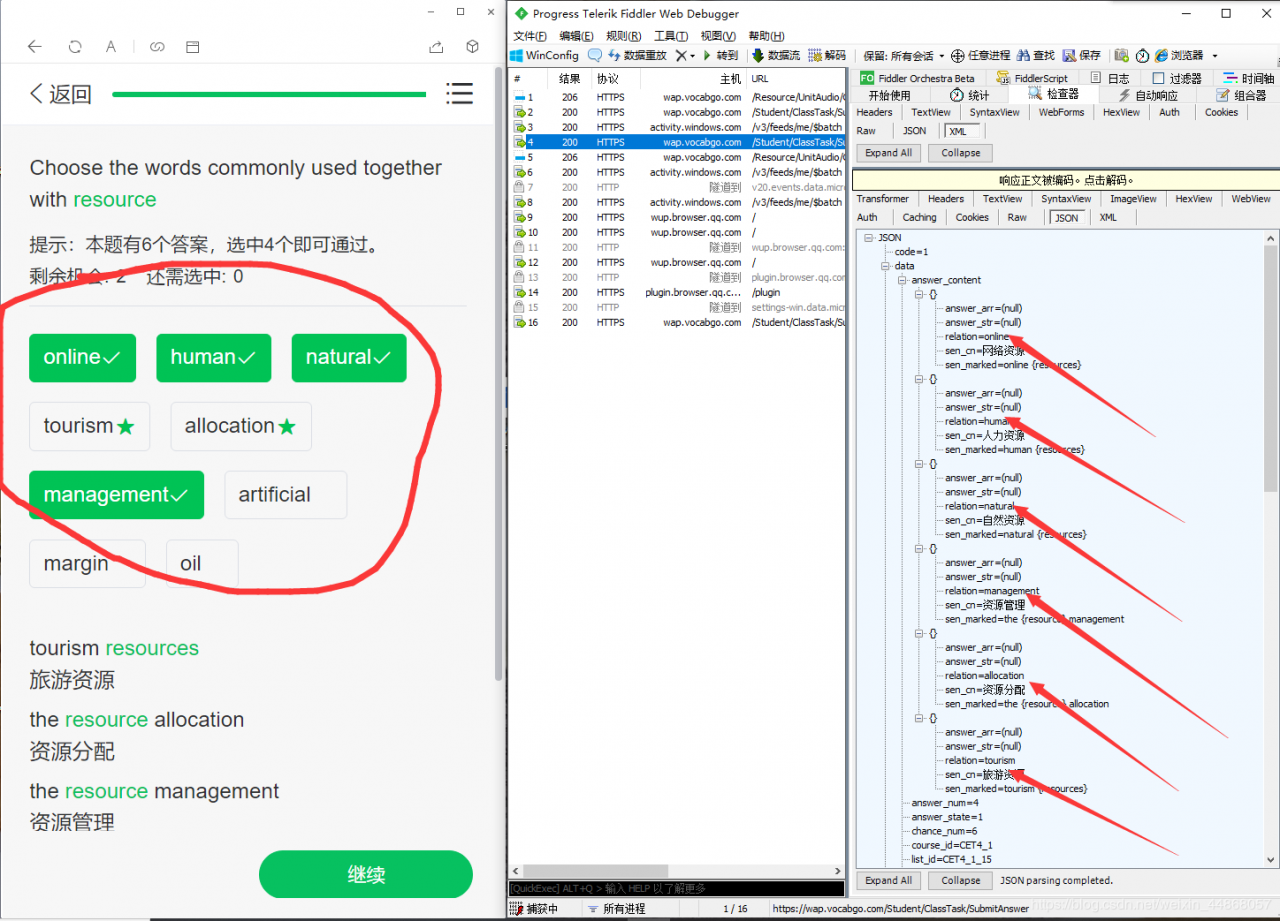Click the comment speech bubble icon in Fiddler
This screenshot has width=1280, height=921.
(595, 56)
